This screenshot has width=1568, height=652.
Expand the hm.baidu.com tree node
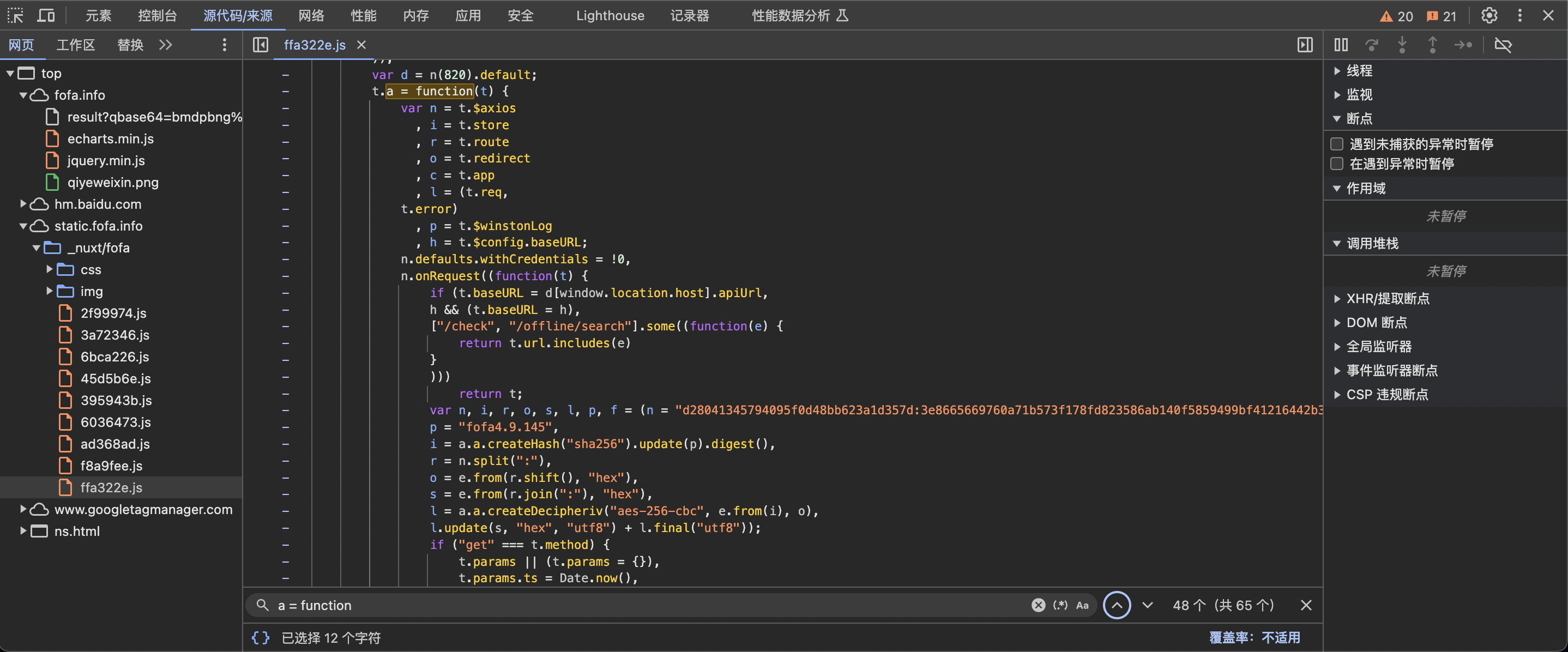(x=23, y=204)
